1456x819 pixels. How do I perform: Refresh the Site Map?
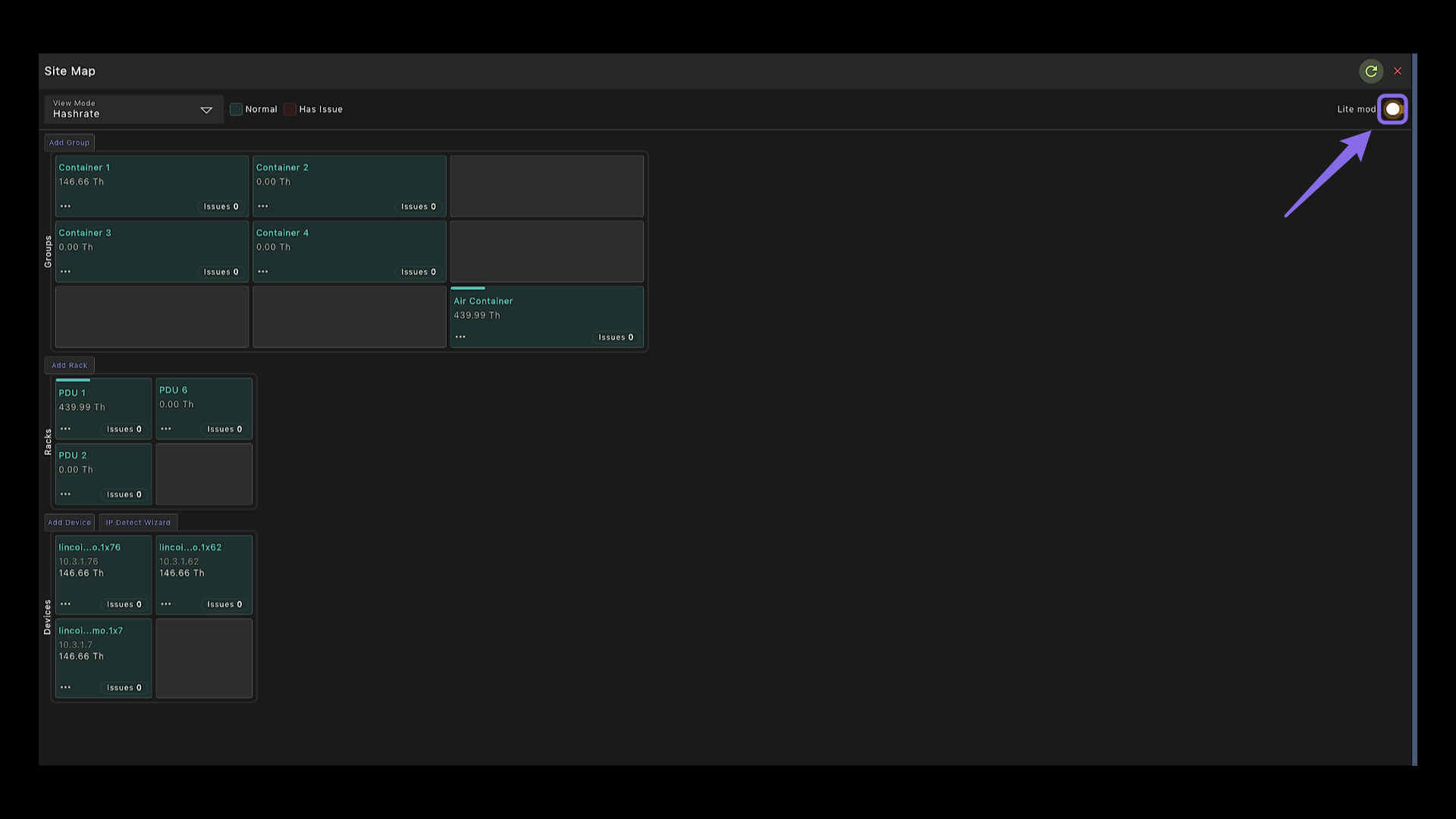tap(1371, 71)
